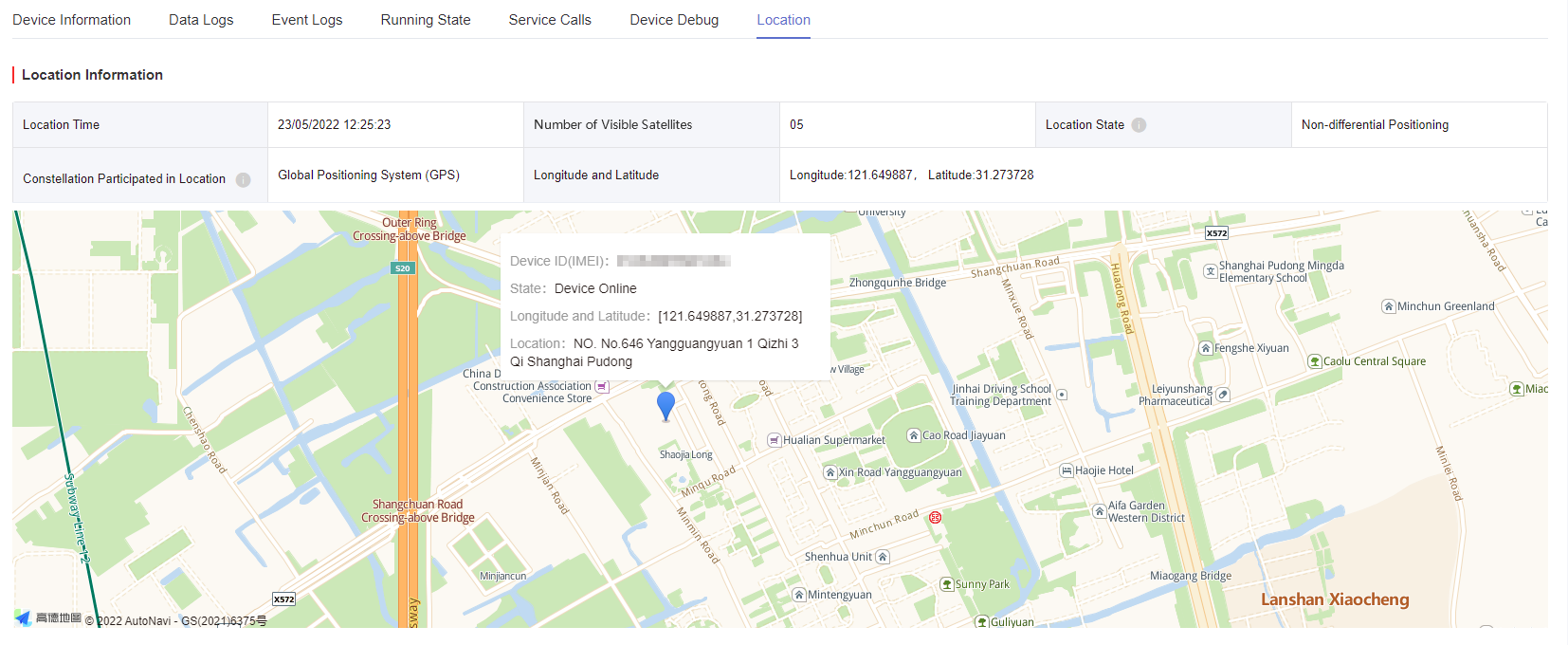Click the Device Online state in the map popup
Image resolution: width=1568 pixels, height=645 pixels.
pyautogui.click(x=595, y=288)
